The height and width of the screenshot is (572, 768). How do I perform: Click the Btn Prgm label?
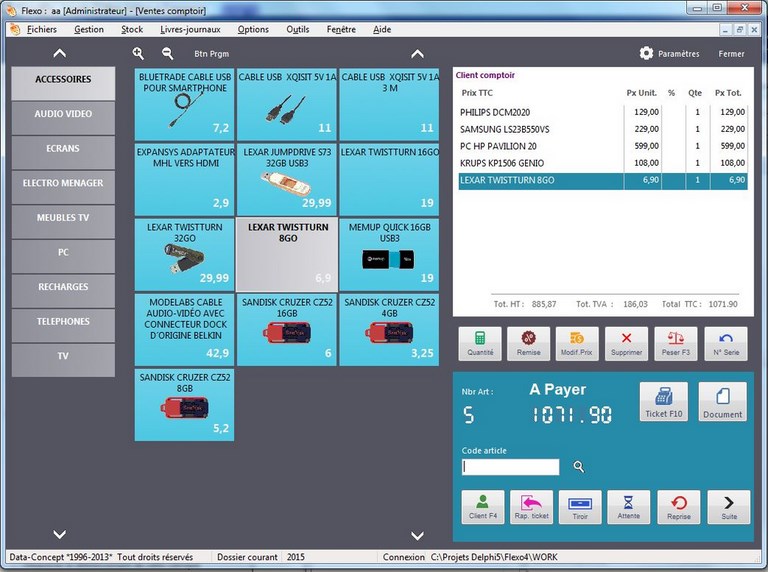211,53
